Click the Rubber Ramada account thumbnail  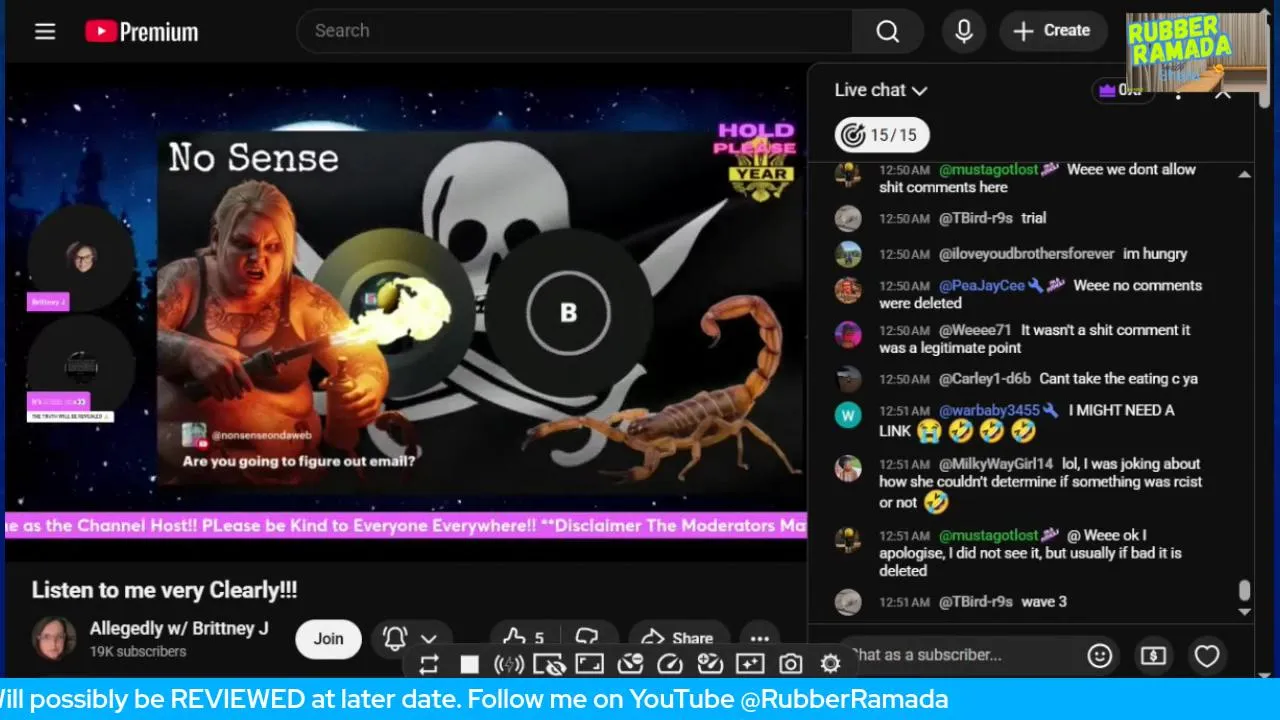tap(1197, 53)
